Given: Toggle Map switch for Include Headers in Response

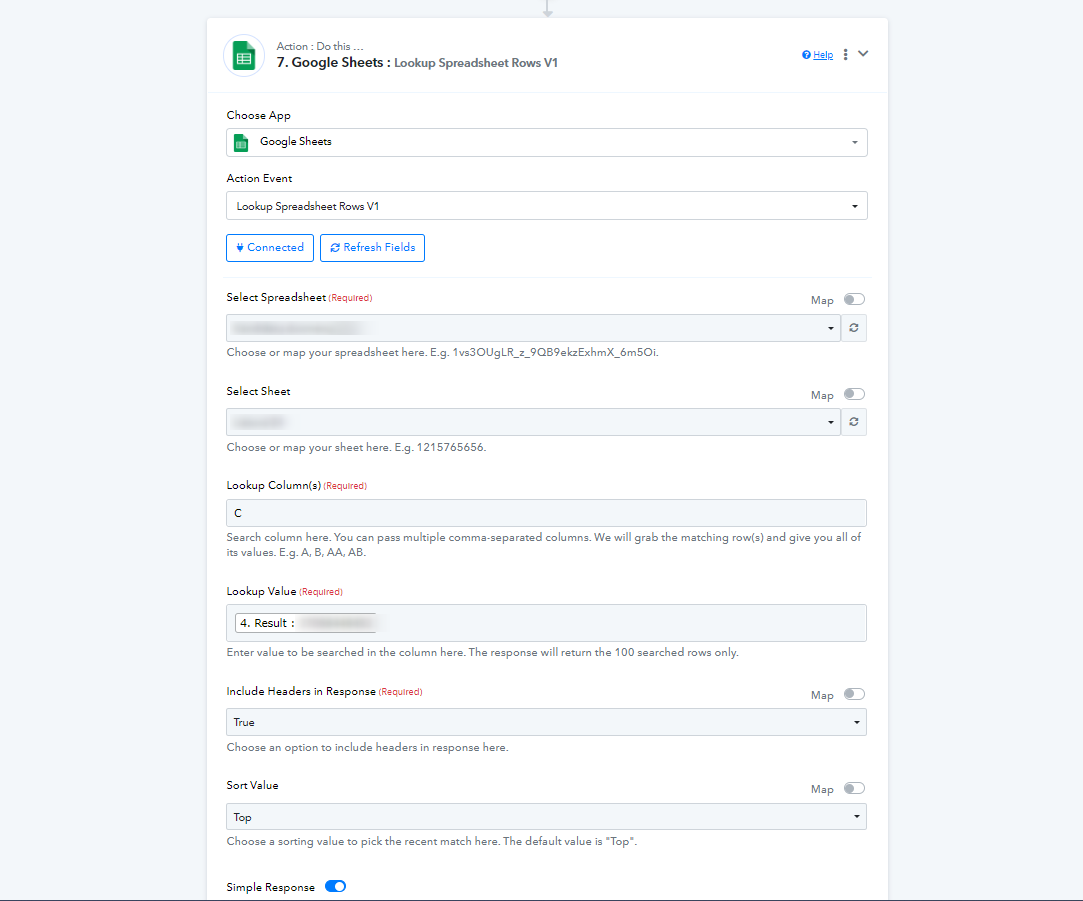Looking at the screenshot, I should (854, 694).
